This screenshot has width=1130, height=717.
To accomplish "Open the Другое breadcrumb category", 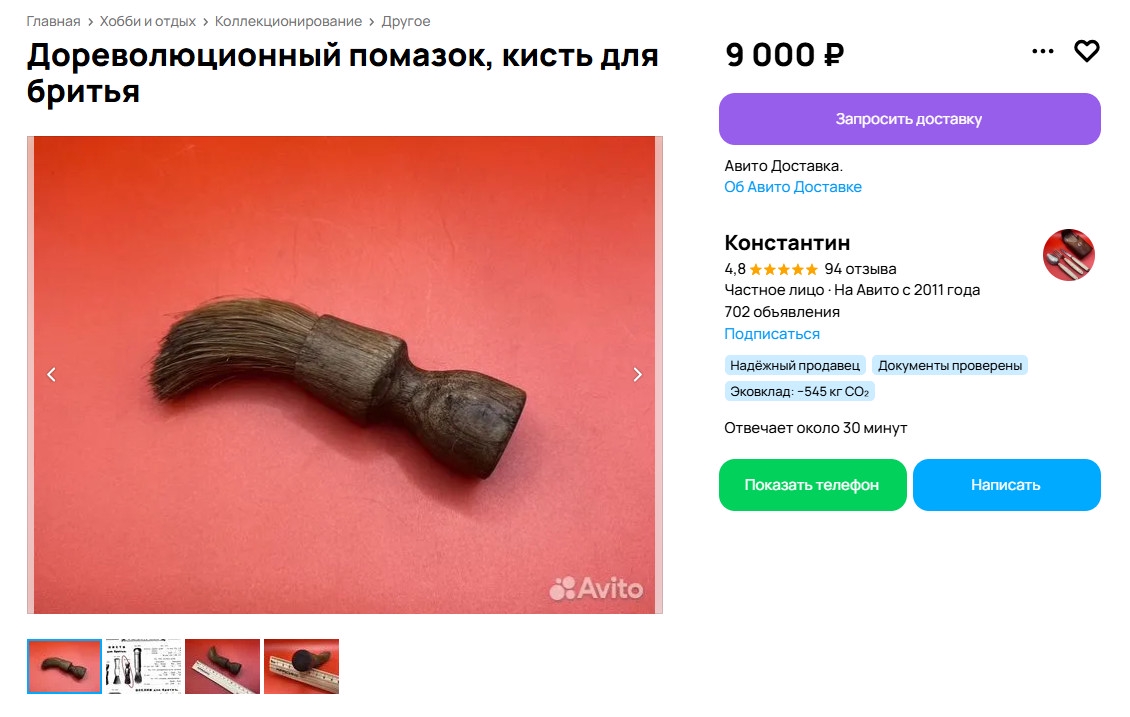I will 406,22.
